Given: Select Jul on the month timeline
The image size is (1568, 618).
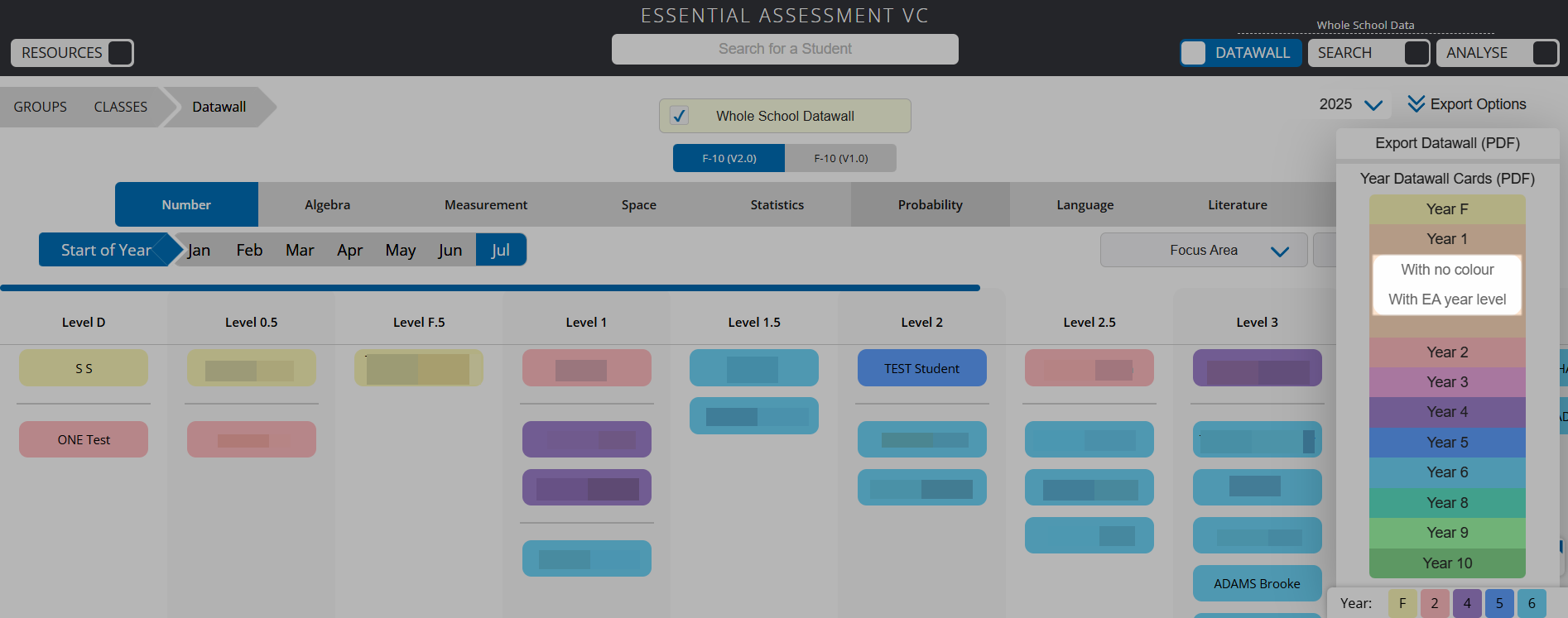Looking at the screenshot, I should click(x=501, y=250).
